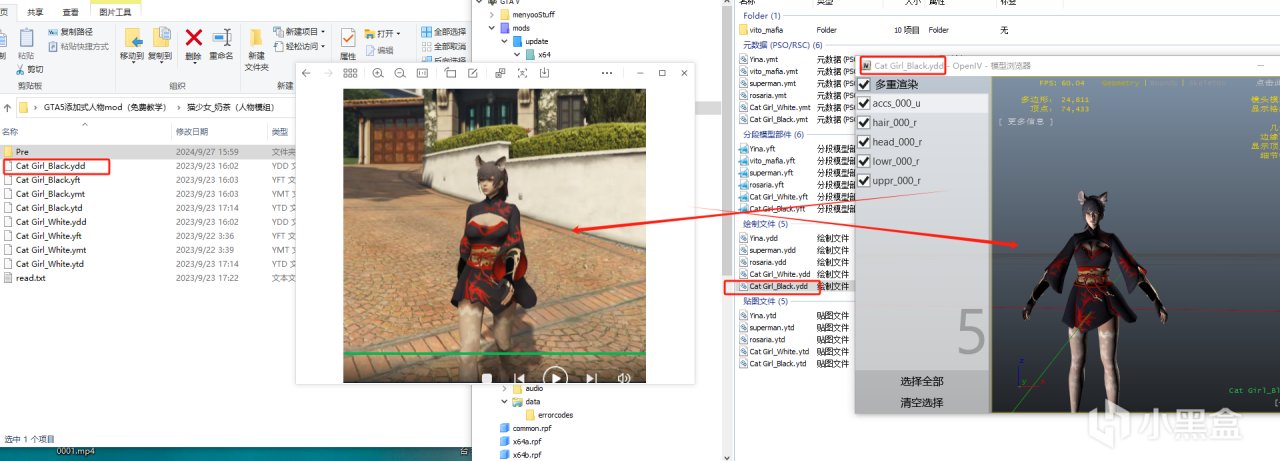Switch to the 共享 ribbon tab
This screenshot has height=461, width=1280.
coord(35,12)
